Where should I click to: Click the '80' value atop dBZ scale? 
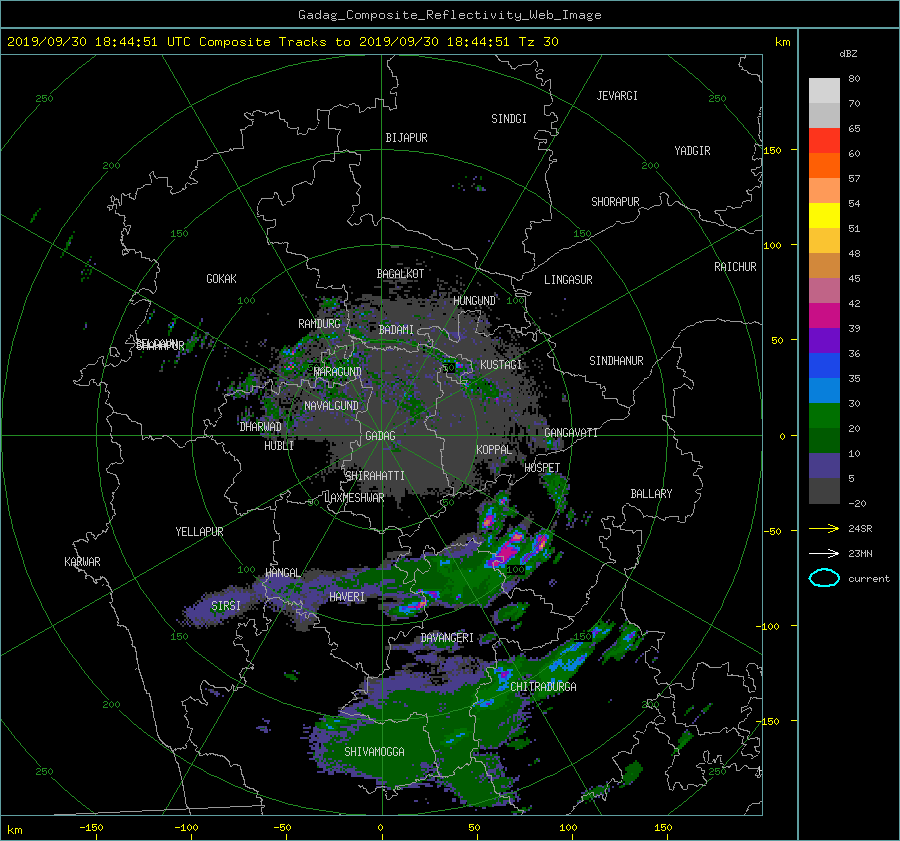point(854,78)
